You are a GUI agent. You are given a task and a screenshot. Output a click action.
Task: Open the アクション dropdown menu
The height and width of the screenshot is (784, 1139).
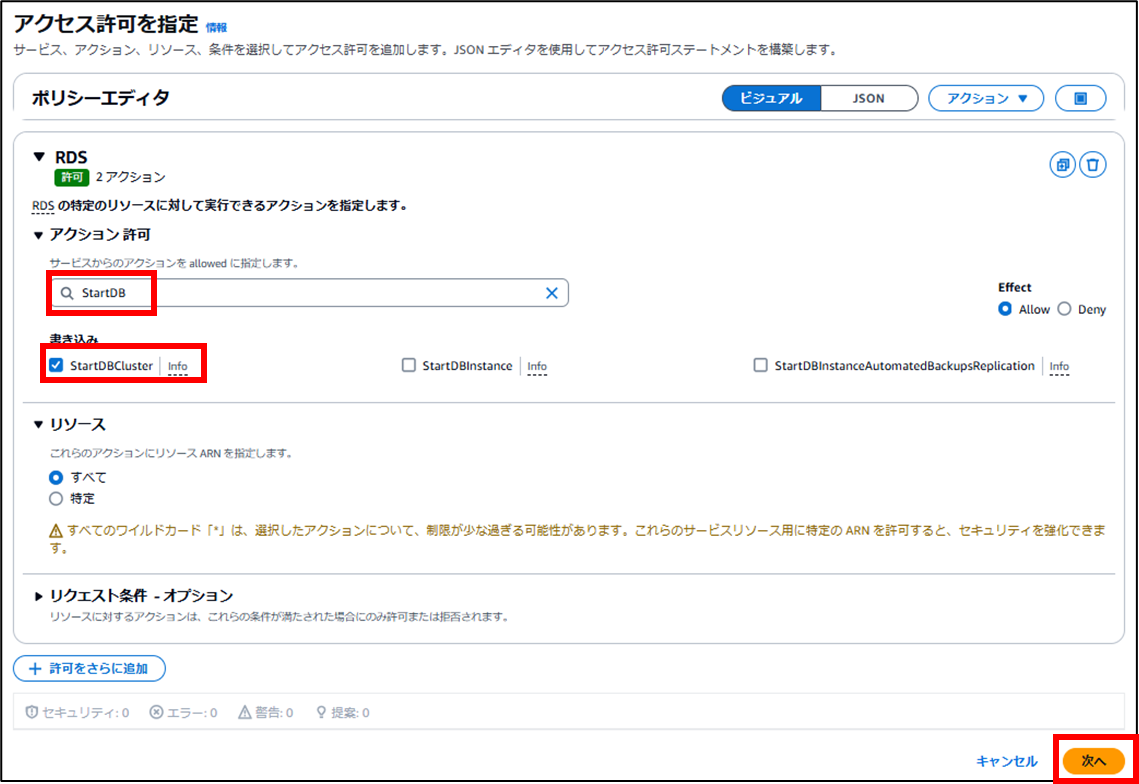coord(986,98)
